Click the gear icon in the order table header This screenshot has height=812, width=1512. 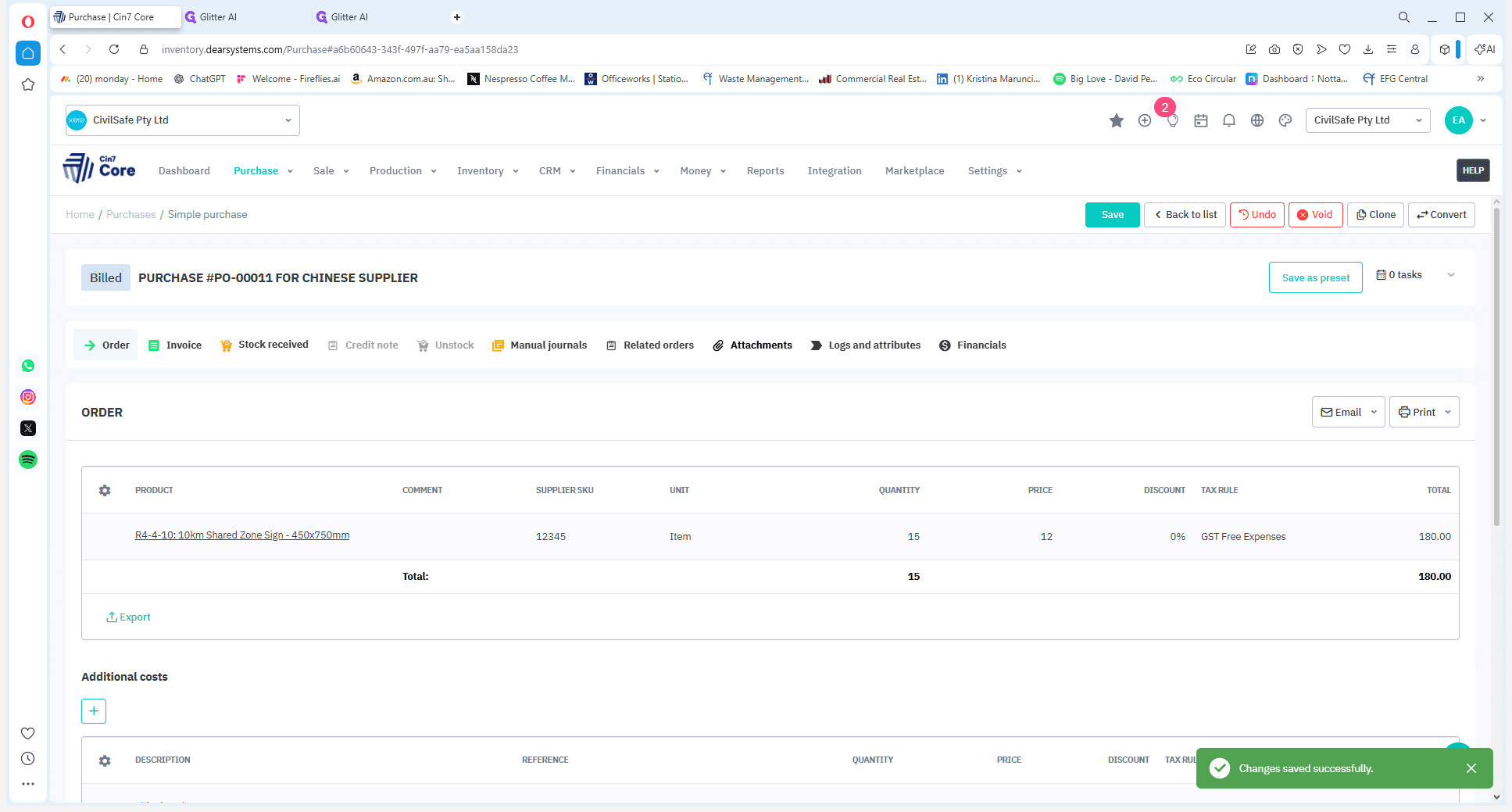click(x=105, y=490)
